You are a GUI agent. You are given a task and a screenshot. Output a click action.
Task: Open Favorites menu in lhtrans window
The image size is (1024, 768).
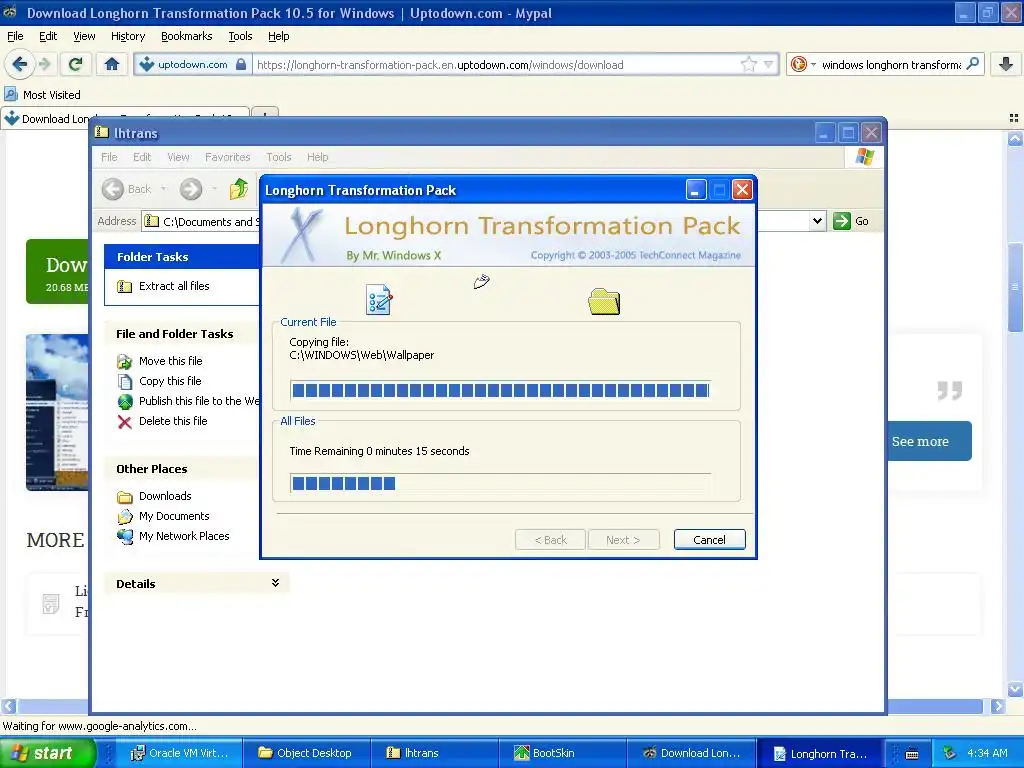coord(227,157)
